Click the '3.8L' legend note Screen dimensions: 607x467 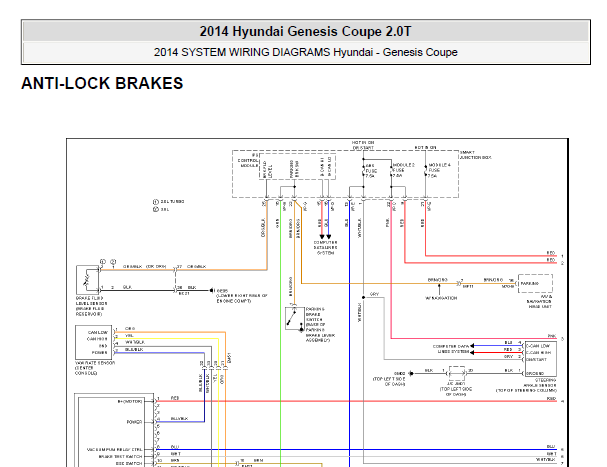(x=161, y=209)
